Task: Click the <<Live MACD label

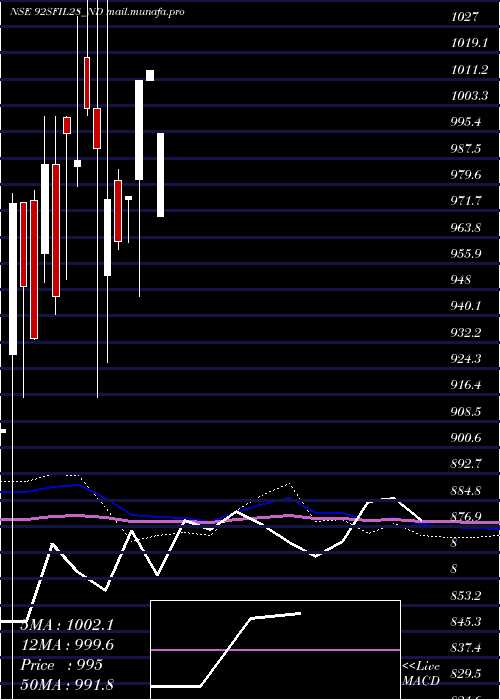Action: pyautogui.click(x=421, y=674)
